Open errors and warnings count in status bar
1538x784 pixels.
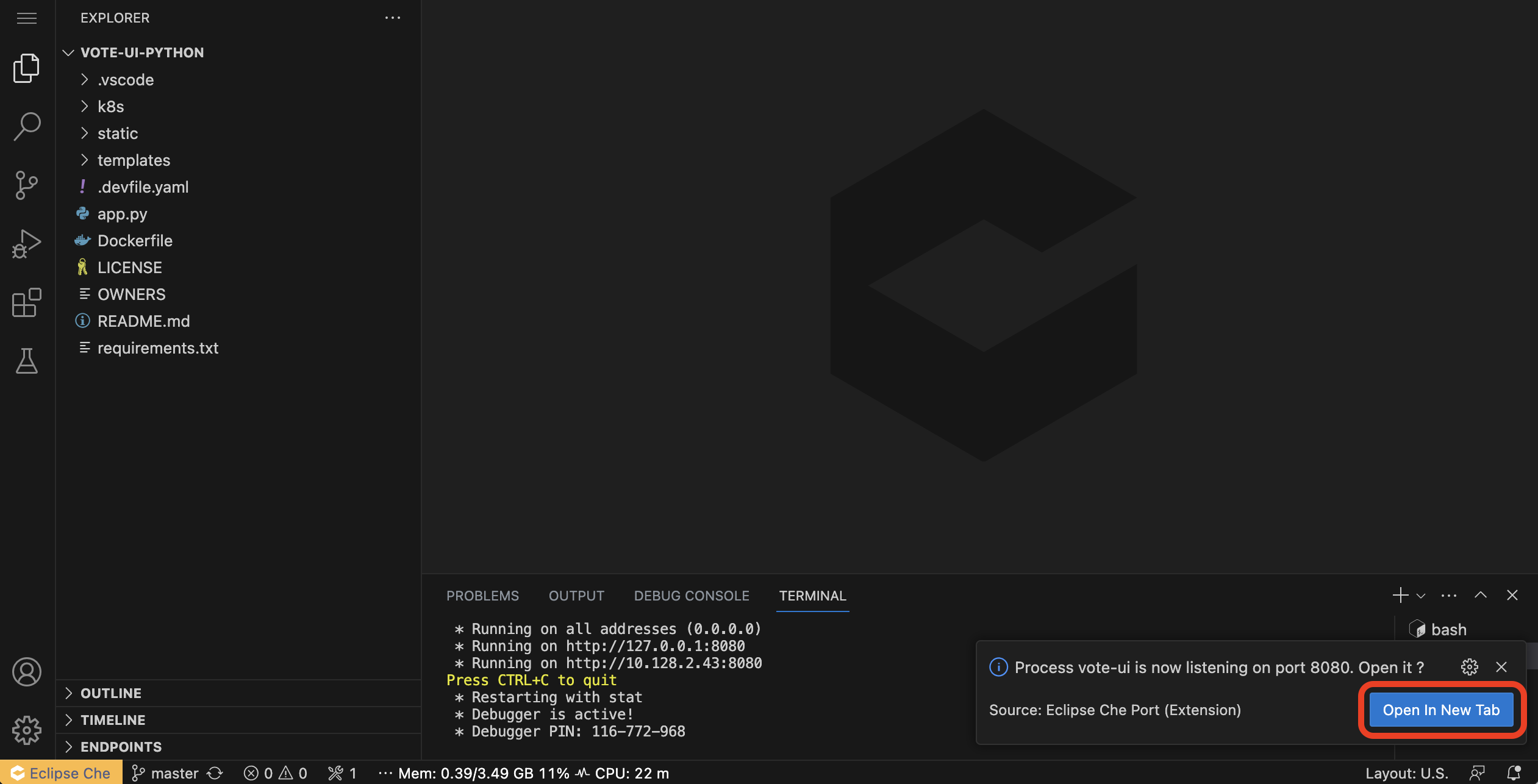click(x=276, y=773)
